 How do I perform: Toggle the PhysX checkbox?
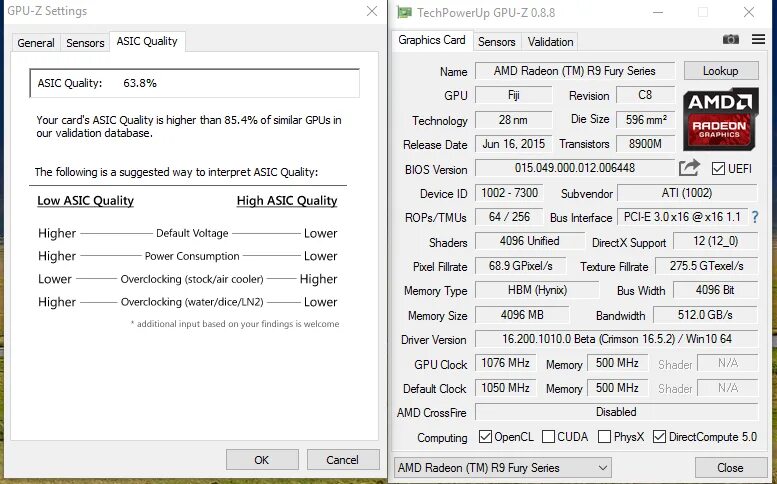(604, 436)
